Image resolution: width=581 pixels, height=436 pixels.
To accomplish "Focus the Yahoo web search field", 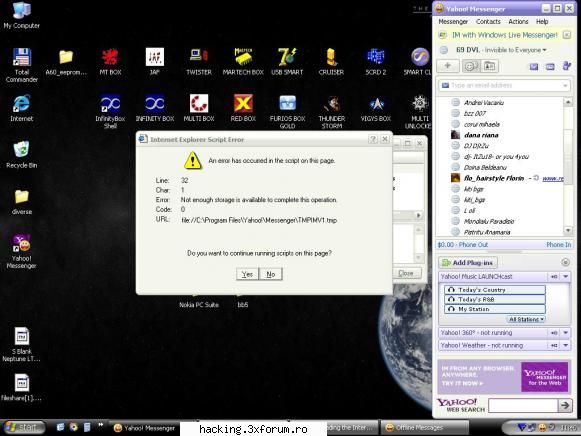I will click(523, 405).
